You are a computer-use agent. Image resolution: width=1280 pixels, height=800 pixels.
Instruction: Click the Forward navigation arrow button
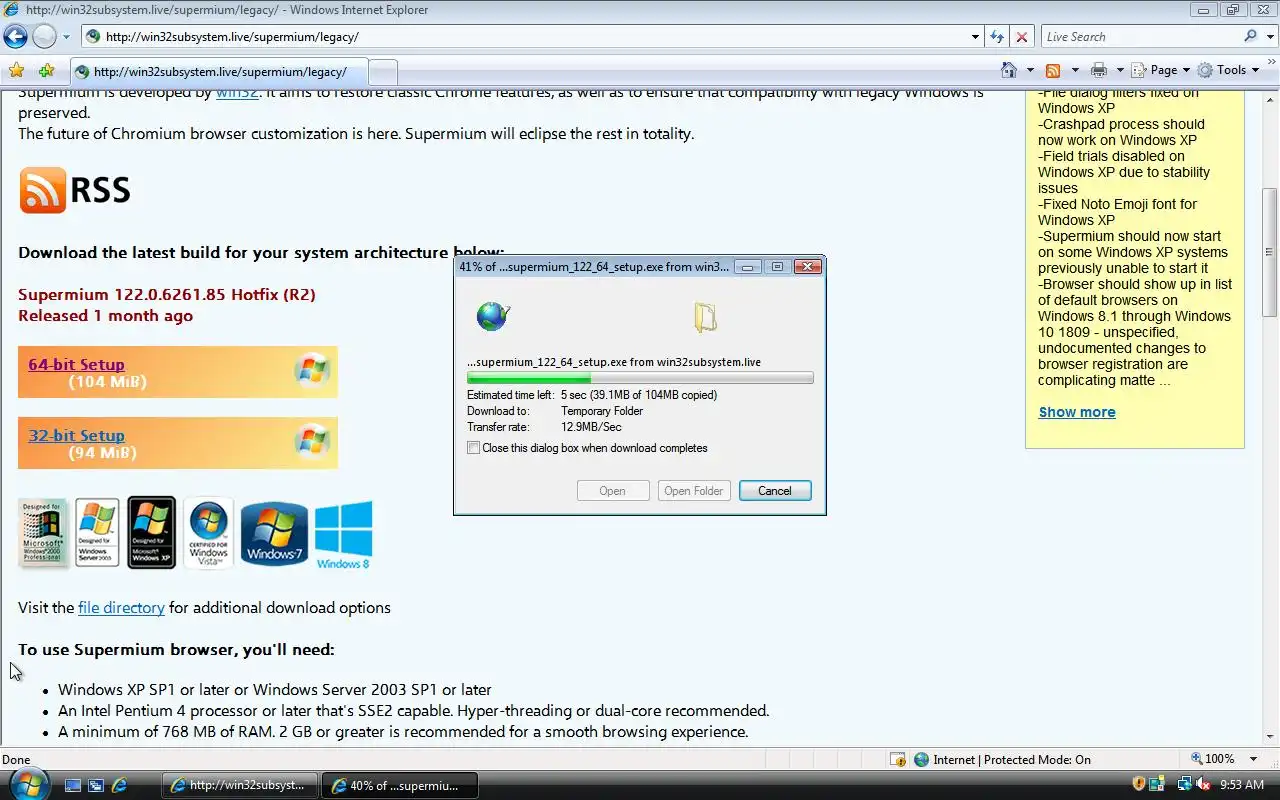44,37
